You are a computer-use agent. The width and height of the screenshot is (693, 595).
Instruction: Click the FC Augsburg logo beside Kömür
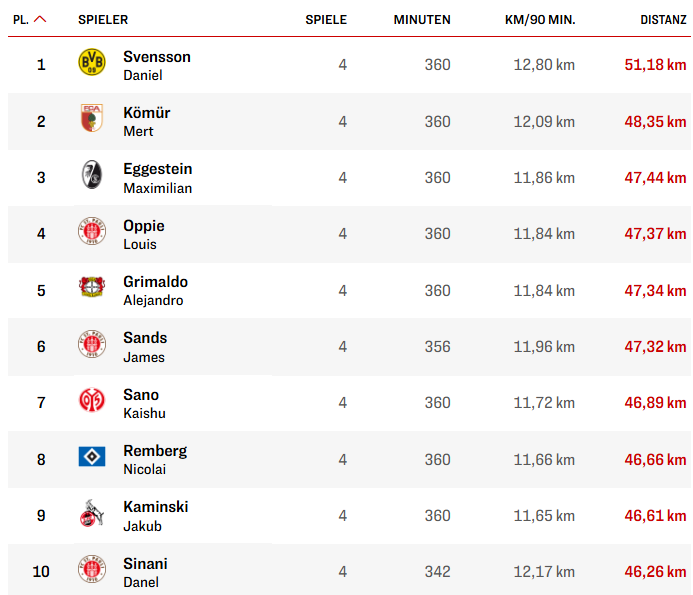pos(91,121)
